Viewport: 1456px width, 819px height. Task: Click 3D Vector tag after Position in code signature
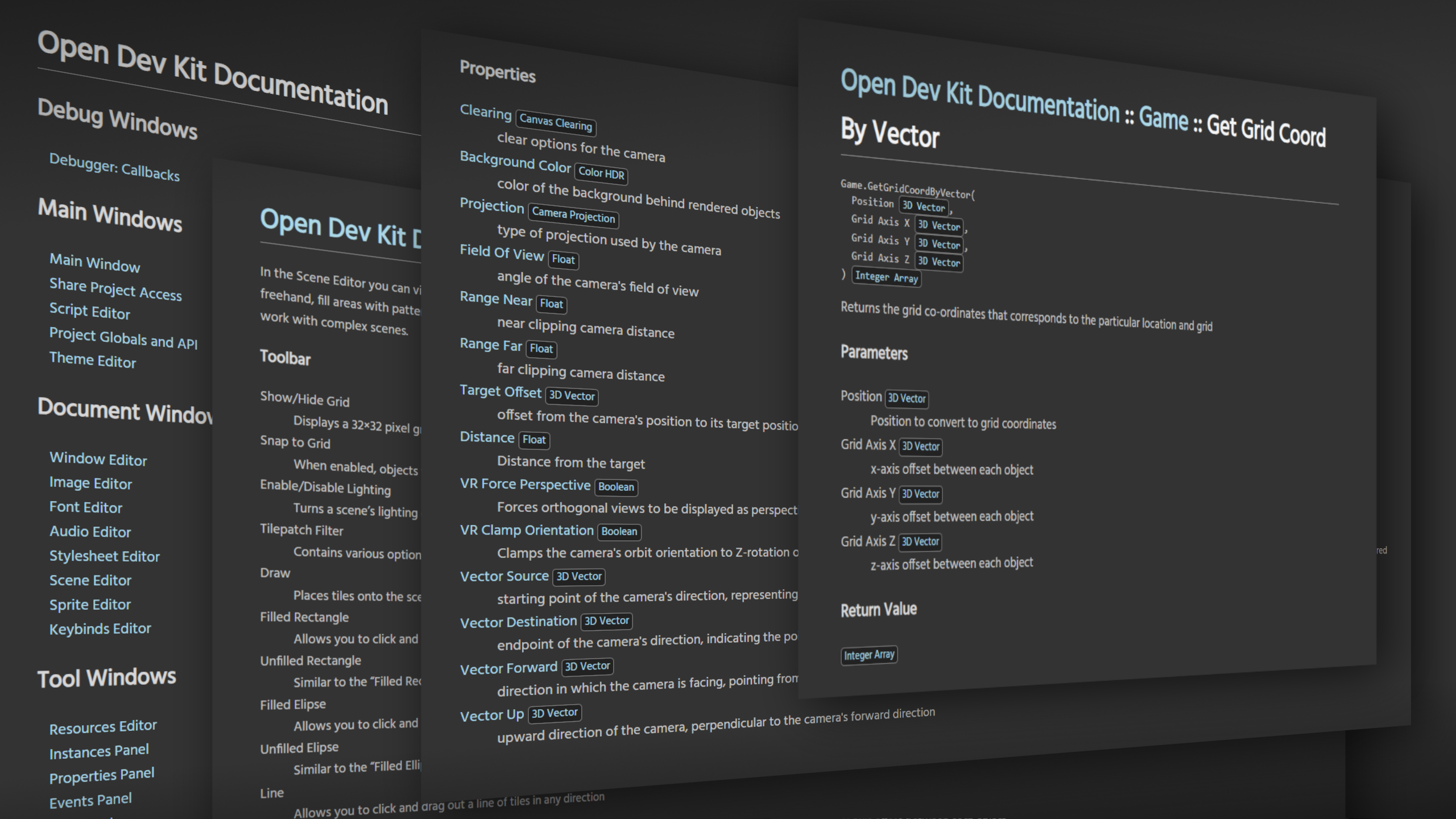(x=923, y=206)
